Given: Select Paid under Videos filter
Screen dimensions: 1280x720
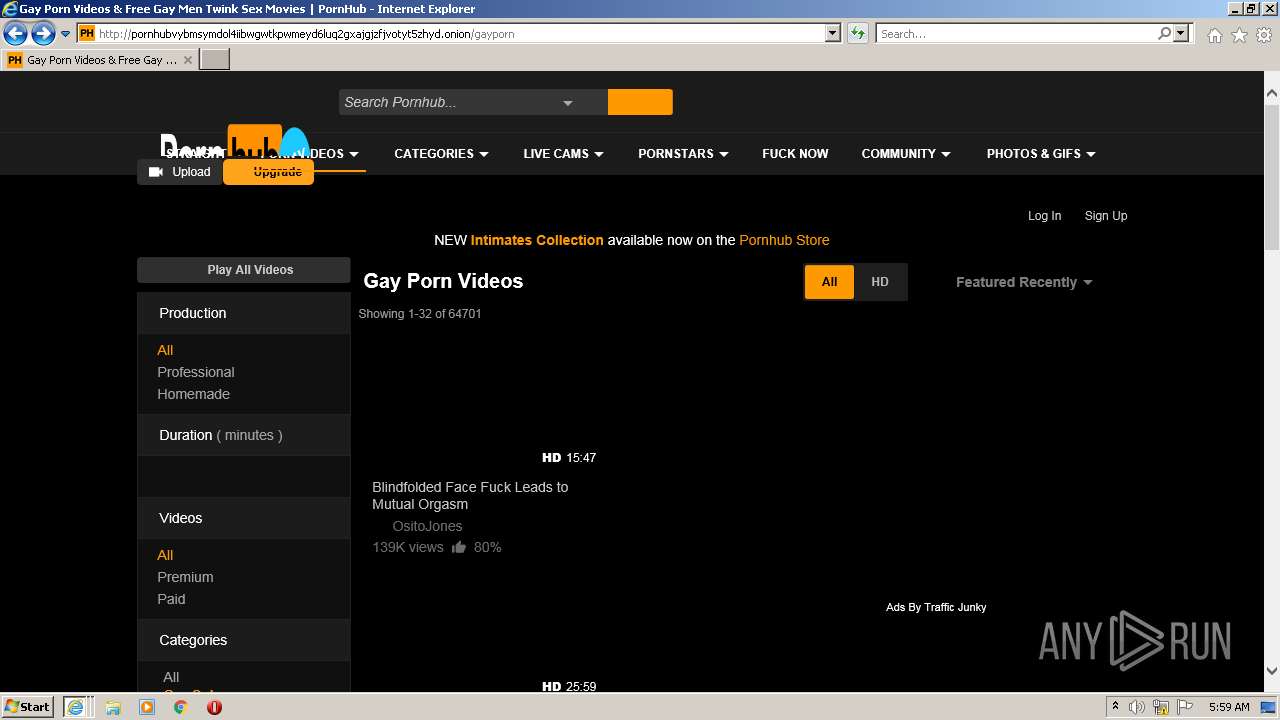Looking at the screenshot, I should point(171,599).
